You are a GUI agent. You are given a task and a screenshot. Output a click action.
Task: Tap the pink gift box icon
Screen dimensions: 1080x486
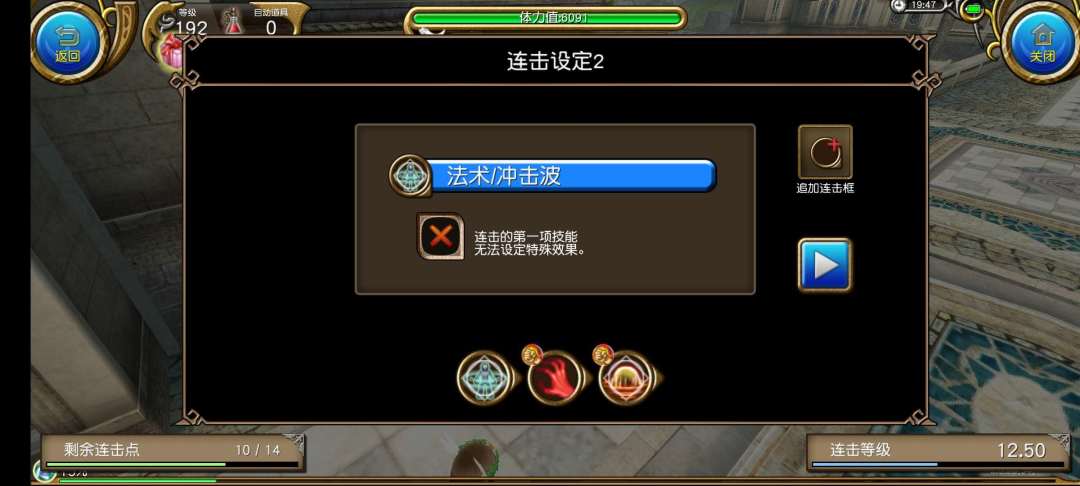(172, 52)
